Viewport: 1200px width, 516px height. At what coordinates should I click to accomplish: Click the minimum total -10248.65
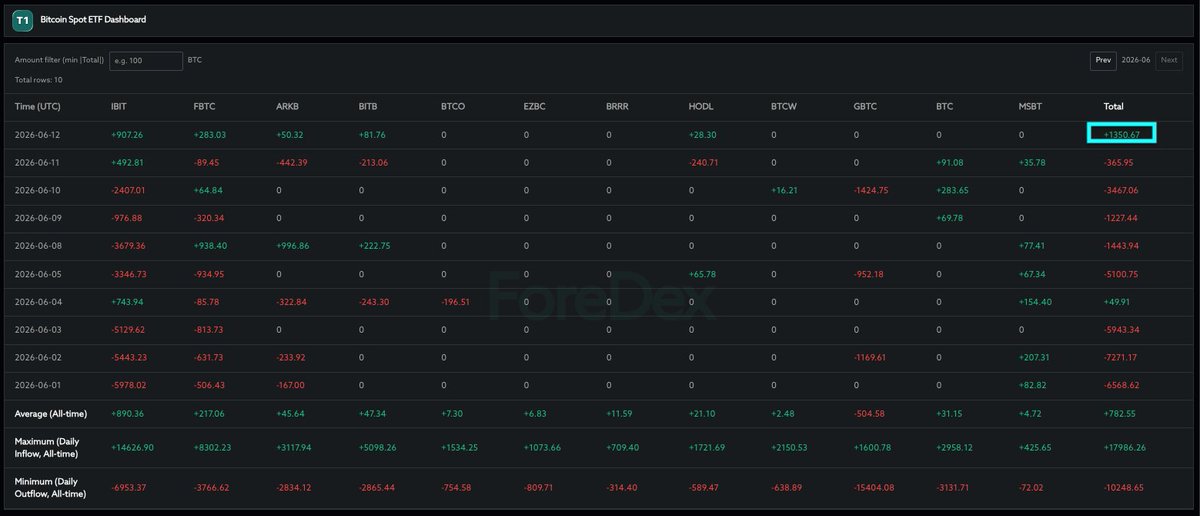click(x=1123, y=488)
